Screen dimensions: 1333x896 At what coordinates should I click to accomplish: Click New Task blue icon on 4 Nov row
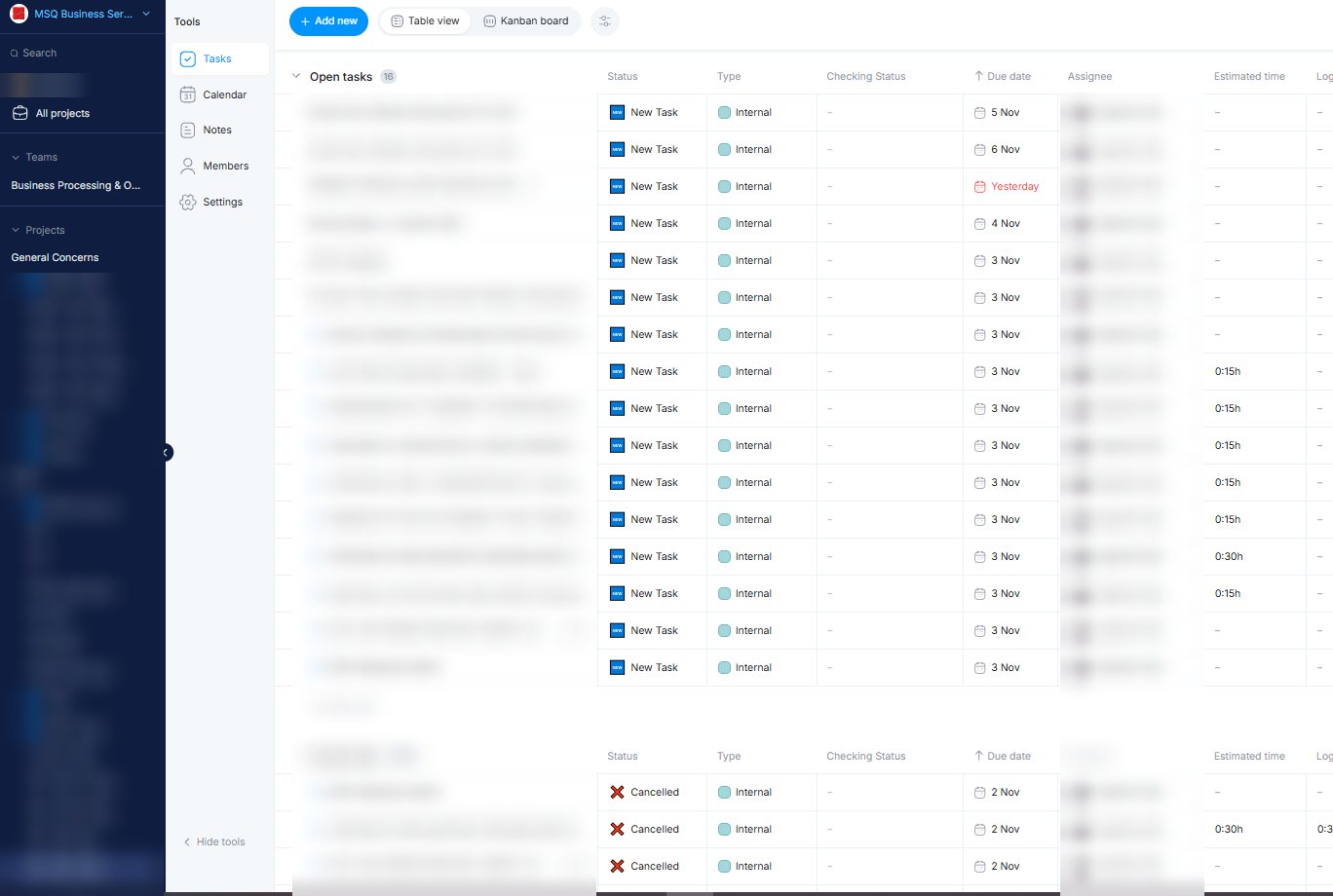617,223
